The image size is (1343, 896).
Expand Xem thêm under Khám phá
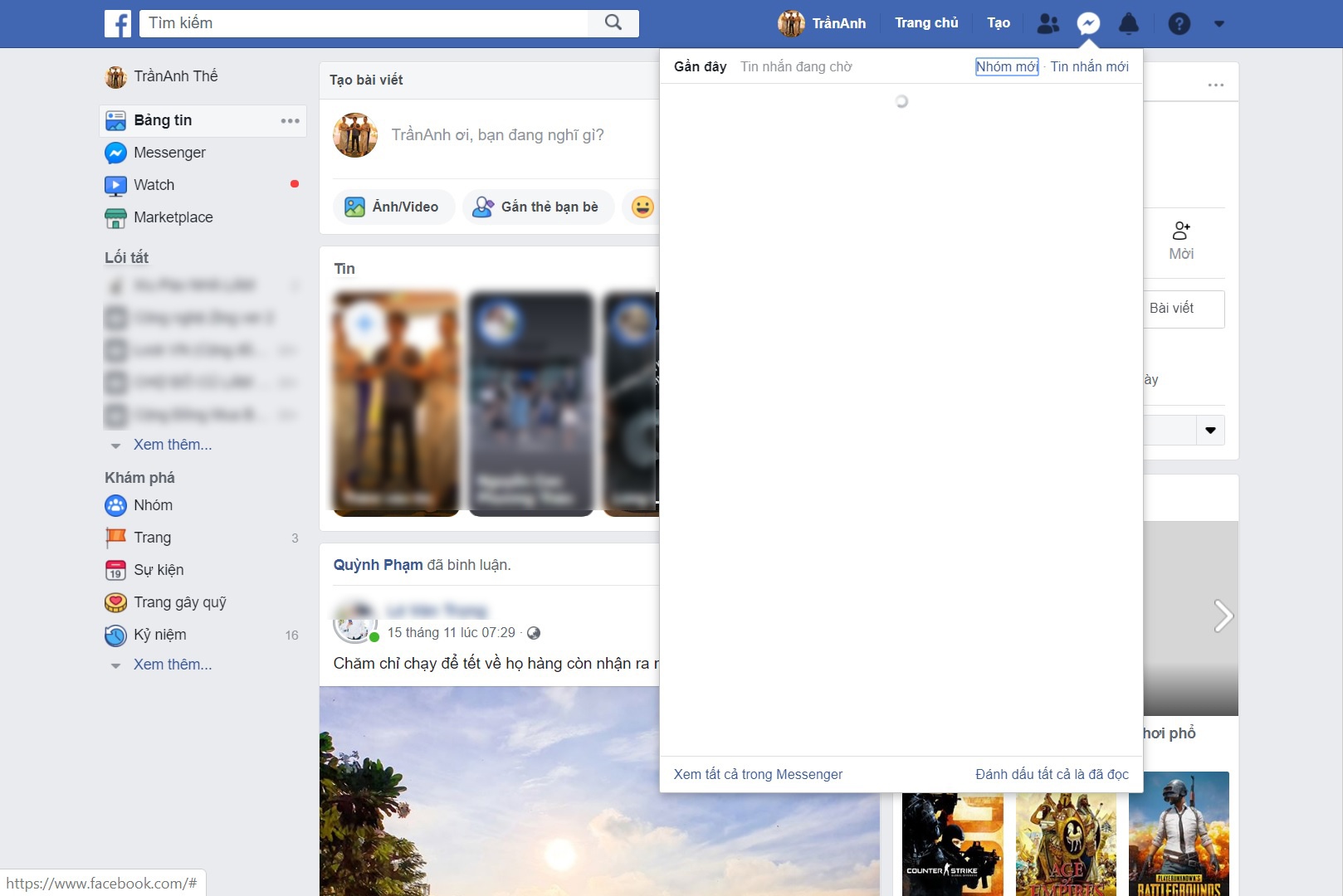(x=172, y=665)
